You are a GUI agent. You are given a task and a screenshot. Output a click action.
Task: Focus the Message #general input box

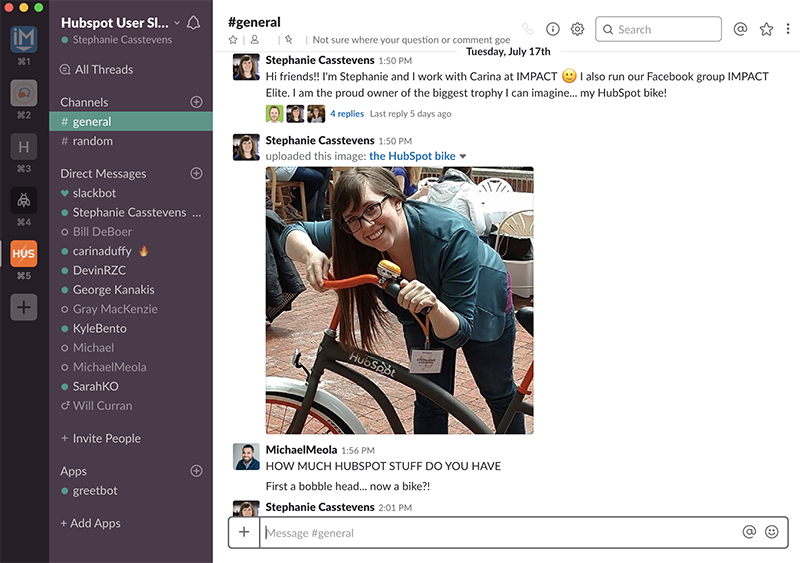tap(500, 532)
